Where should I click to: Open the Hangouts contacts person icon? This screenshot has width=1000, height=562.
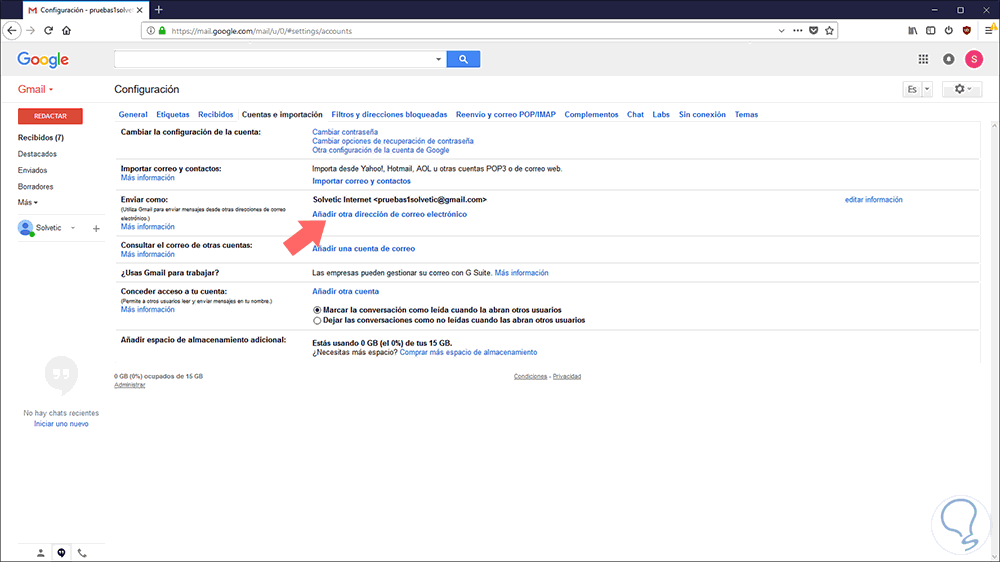tap(41, 553)
